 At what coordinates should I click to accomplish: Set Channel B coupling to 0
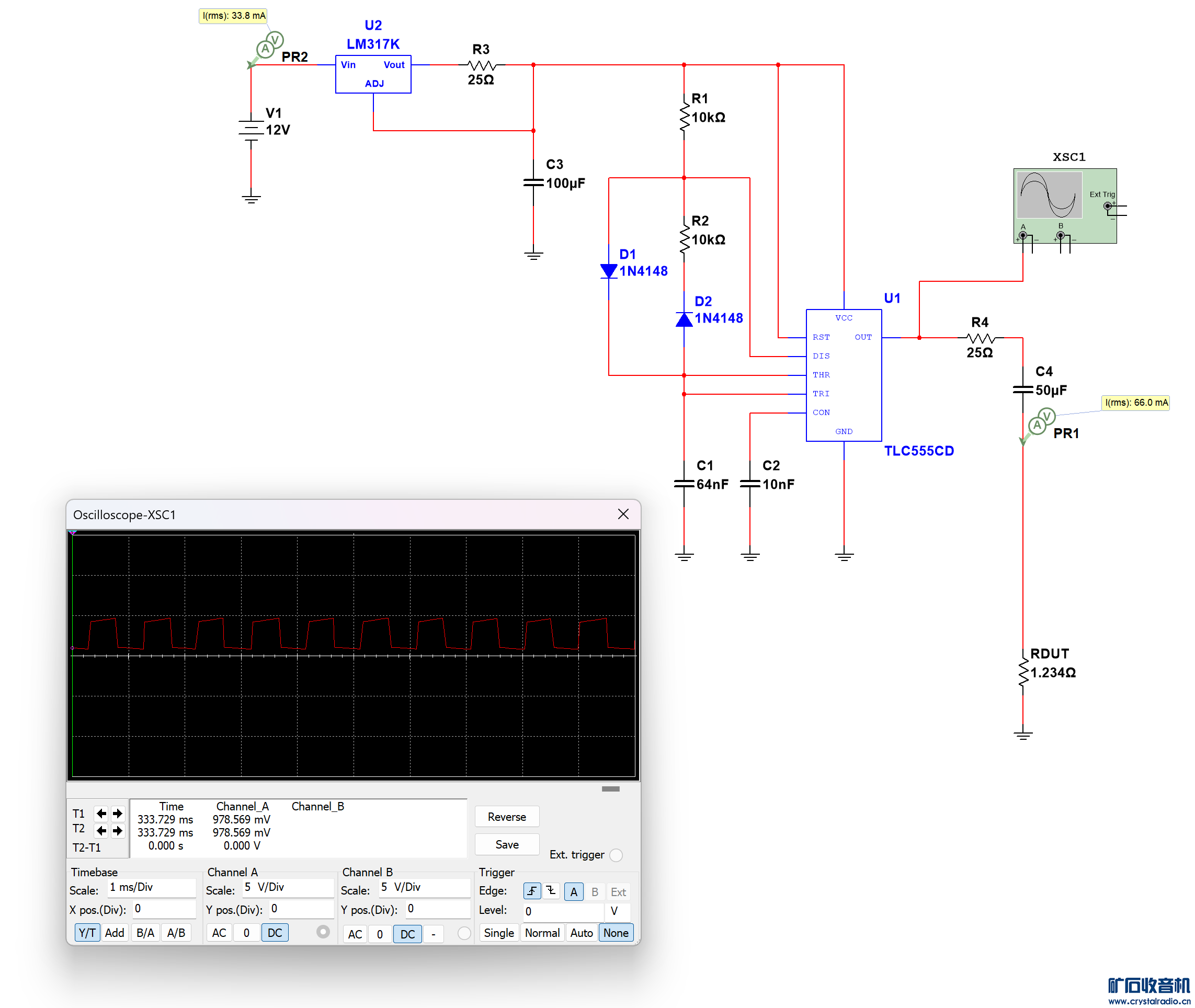(x=380, y=934)
